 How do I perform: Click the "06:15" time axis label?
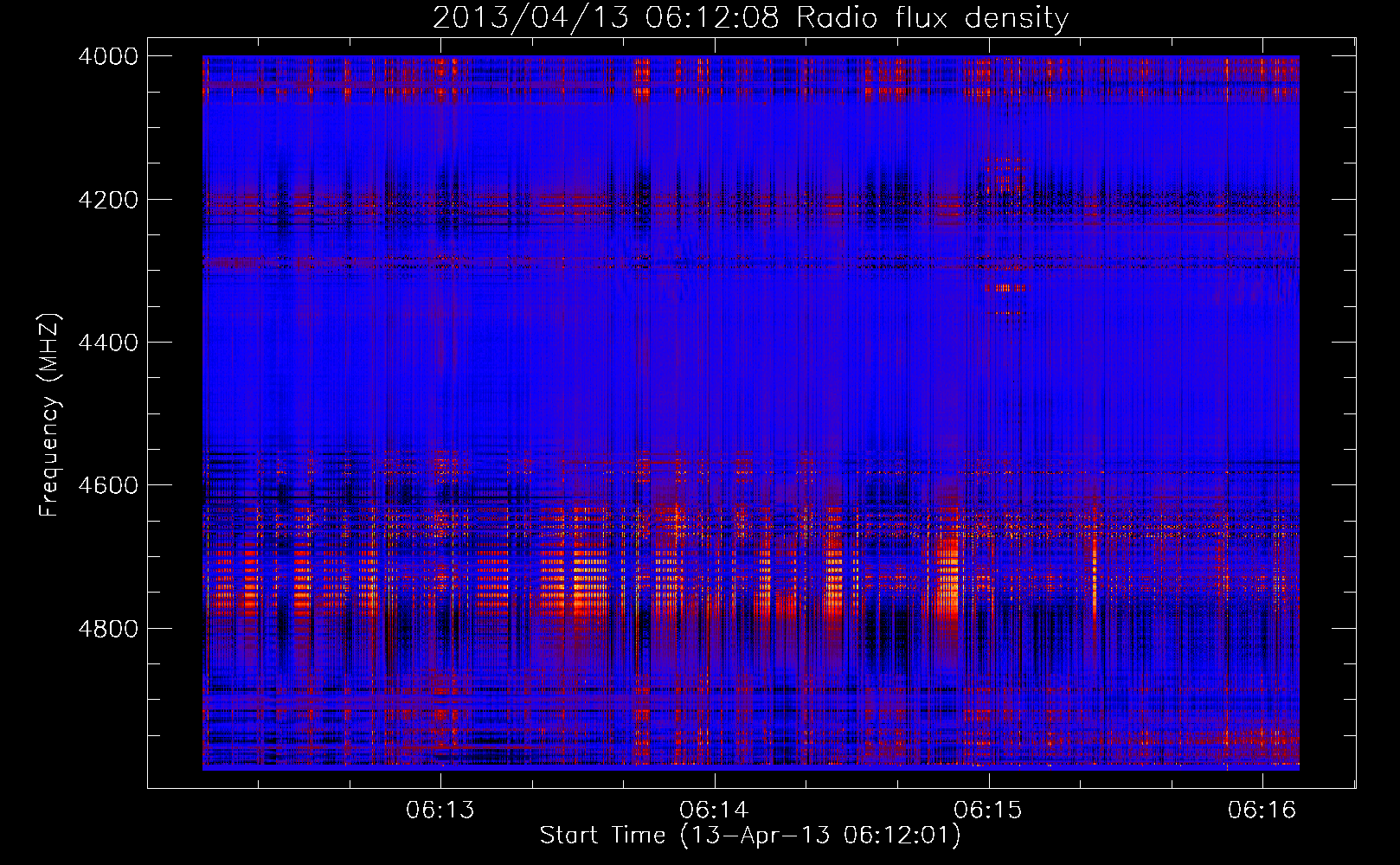click(x=988, y=810)
